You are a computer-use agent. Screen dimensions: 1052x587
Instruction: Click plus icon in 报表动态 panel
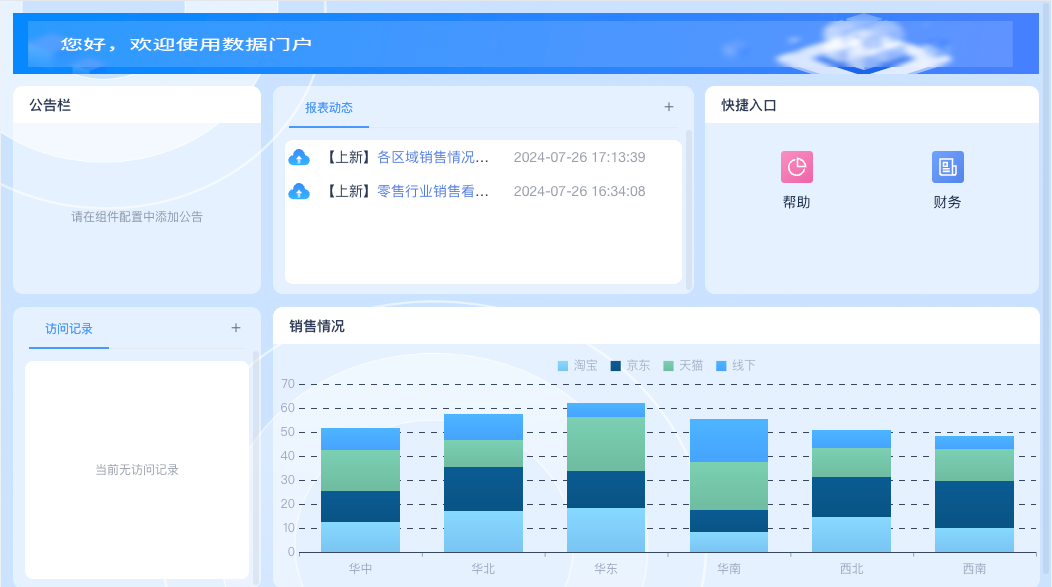pos(669,107)
